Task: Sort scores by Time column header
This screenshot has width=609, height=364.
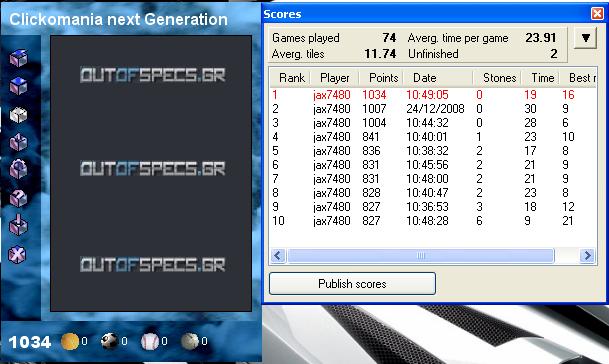Action: point(540,78)
